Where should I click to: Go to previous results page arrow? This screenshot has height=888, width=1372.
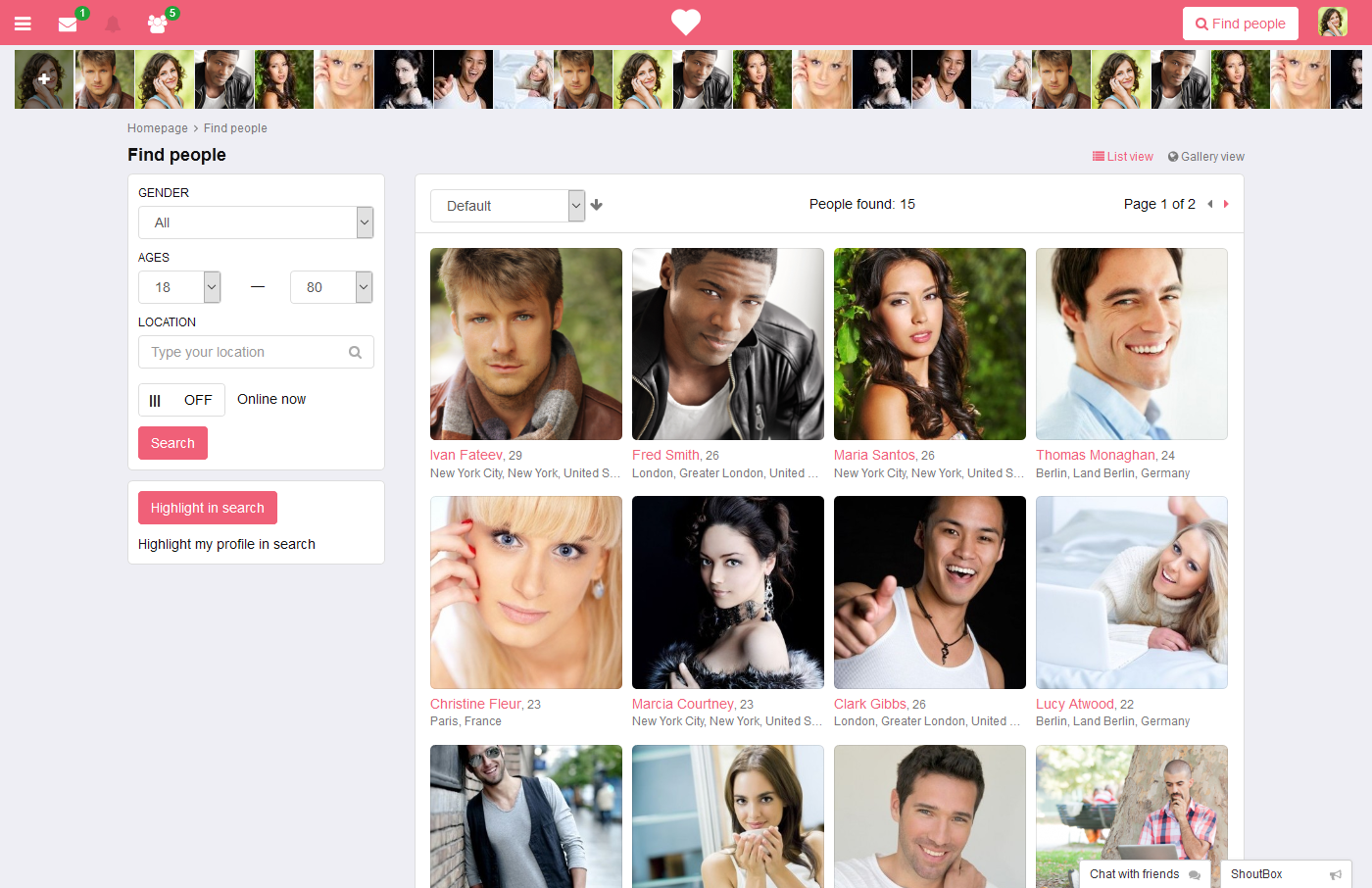coord(1210,204)
